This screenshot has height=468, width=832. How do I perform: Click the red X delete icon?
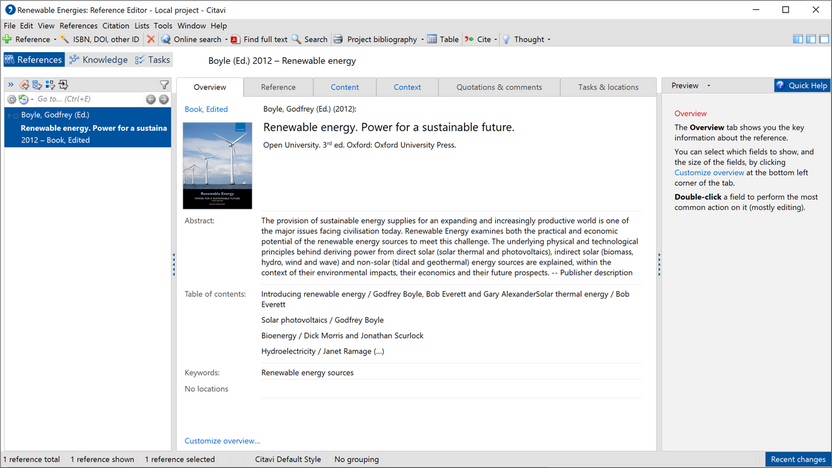tap(151, 39)
